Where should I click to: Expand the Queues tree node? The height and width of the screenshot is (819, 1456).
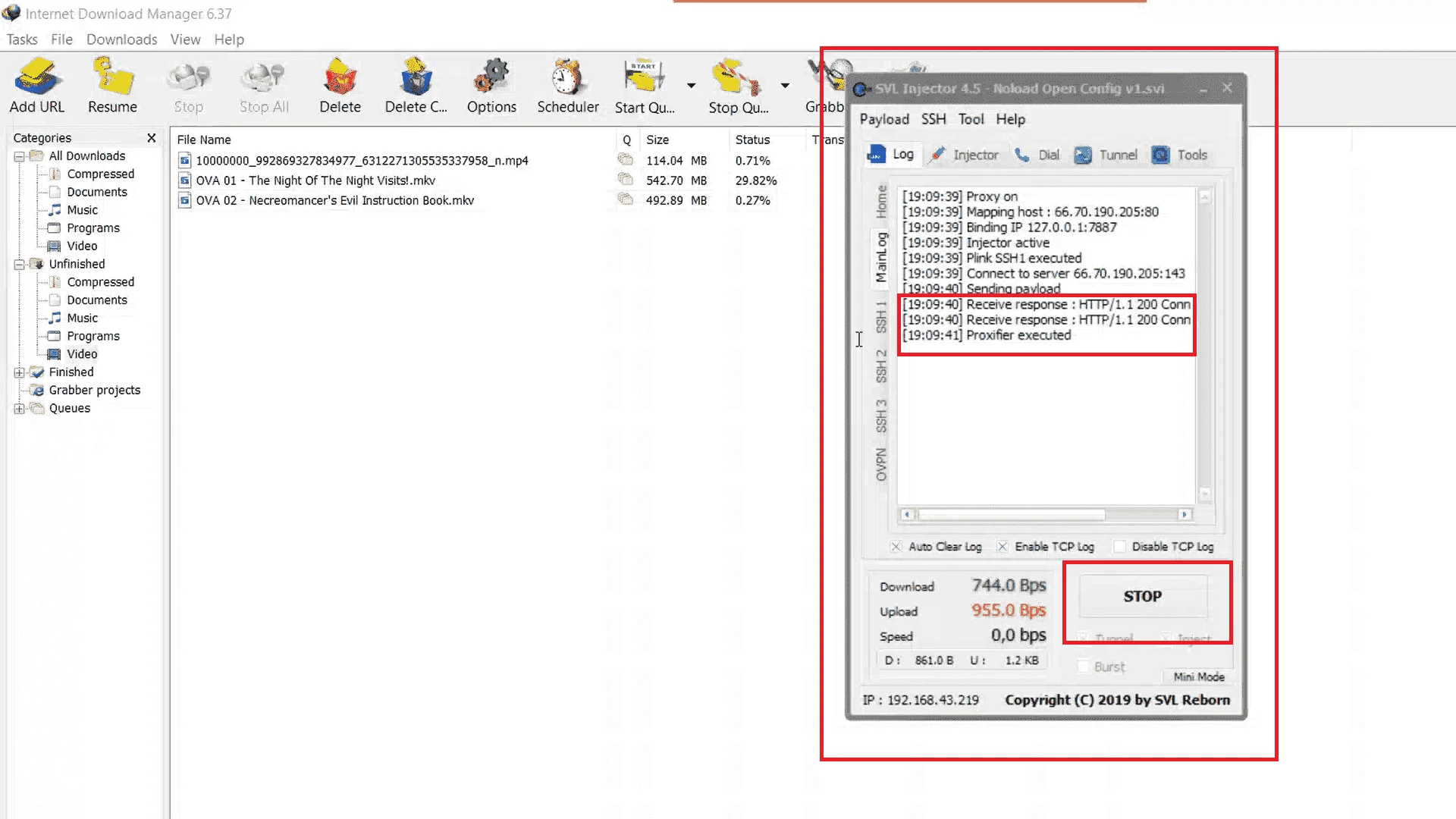tap(19, 409)
